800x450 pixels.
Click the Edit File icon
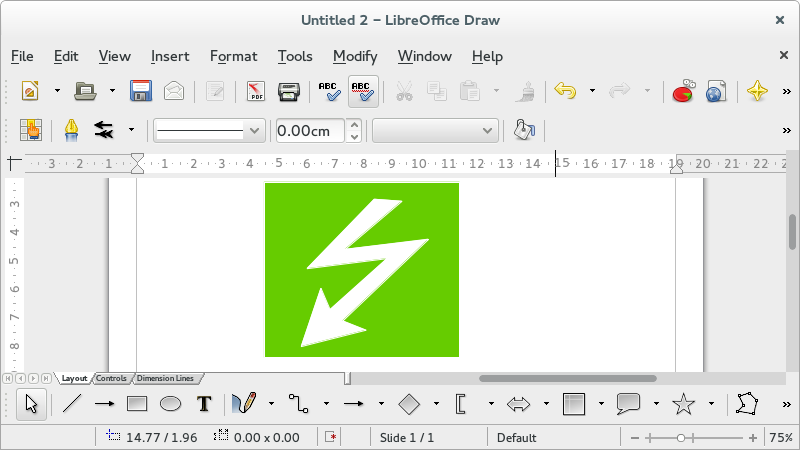215,91
